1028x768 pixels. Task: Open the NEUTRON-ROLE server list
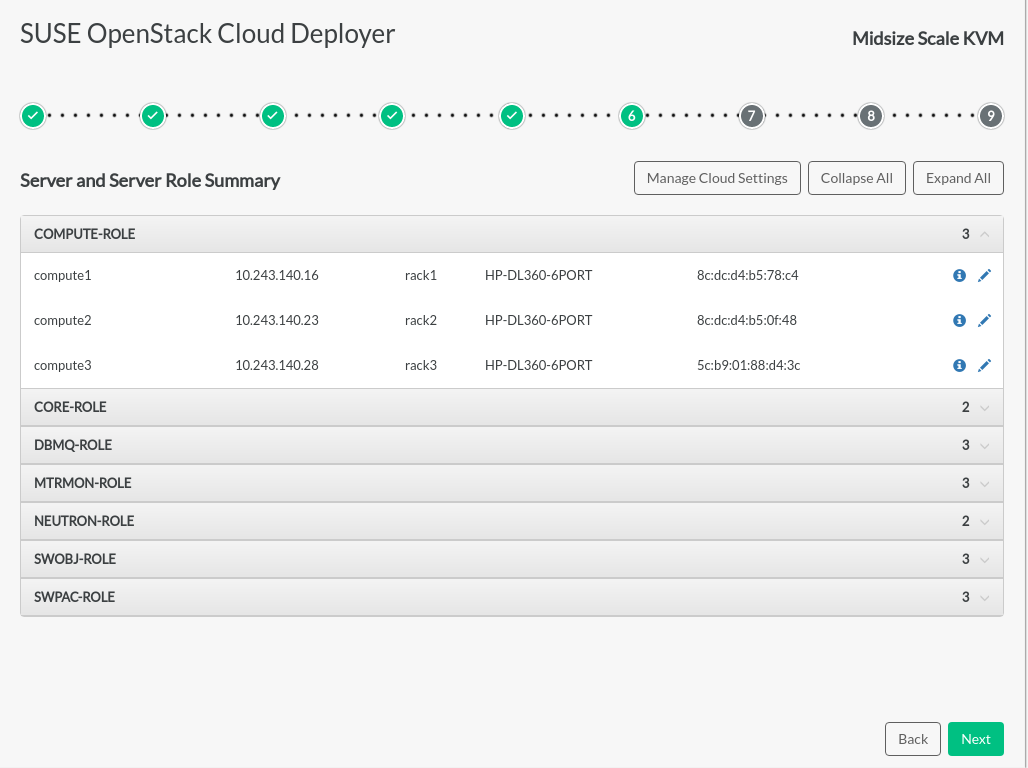pyautogui.click(x=985, y=522)
